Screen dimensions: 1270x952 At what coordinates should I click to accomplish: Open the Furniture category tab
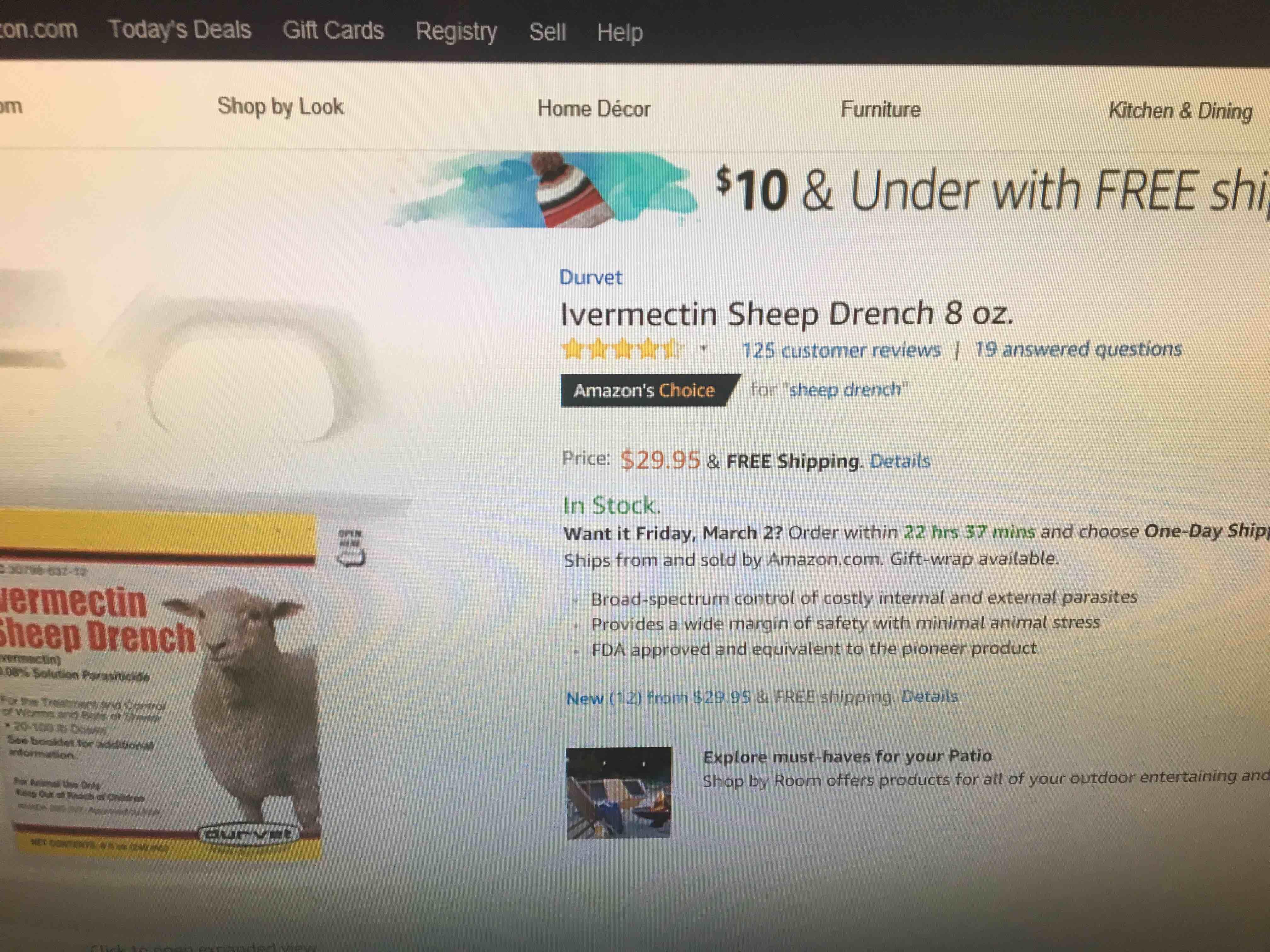coord(880,109)
